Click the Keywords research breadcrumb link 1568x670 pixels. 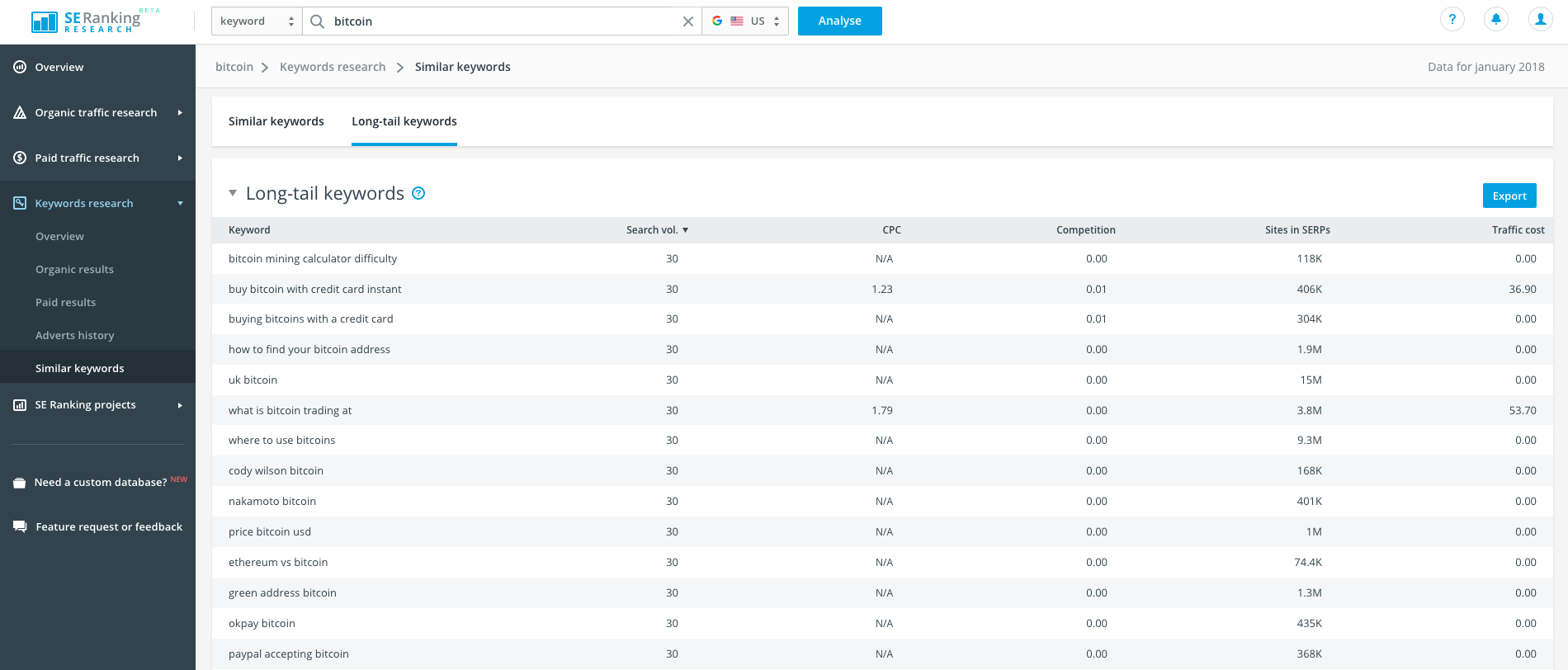[x=332, y=67]
